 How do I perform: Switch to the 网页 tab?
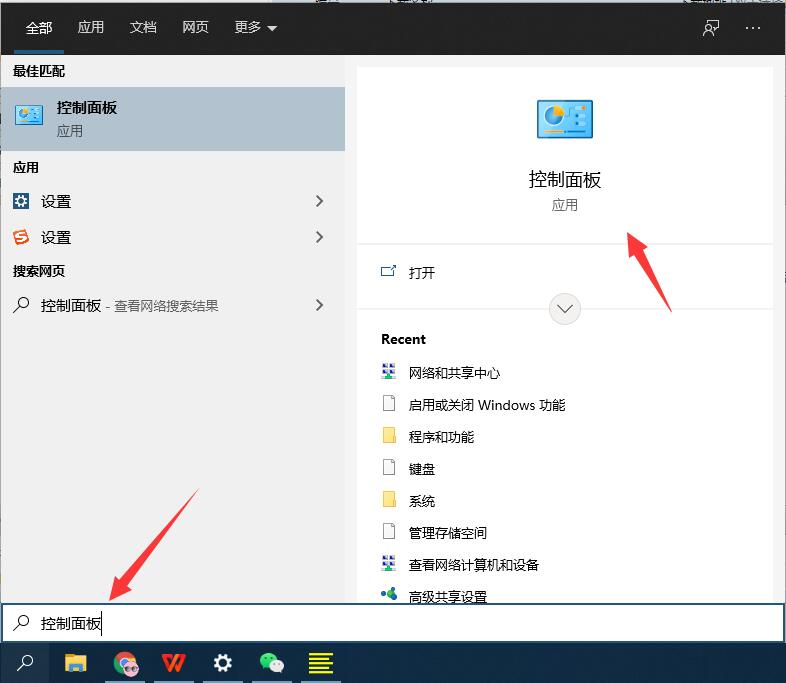click(195, 28)
